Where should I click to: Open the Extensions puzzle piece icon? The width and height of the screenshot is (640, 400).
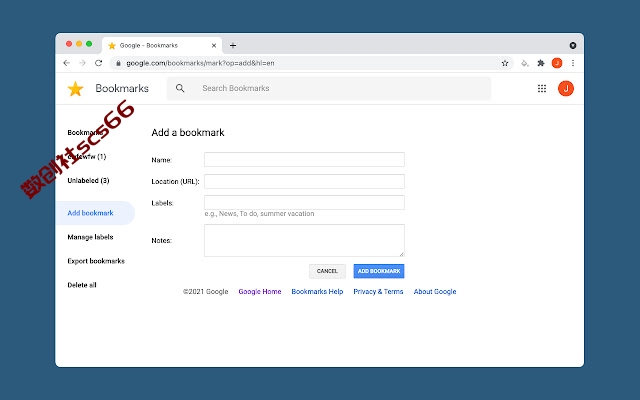tap(541, 63)
